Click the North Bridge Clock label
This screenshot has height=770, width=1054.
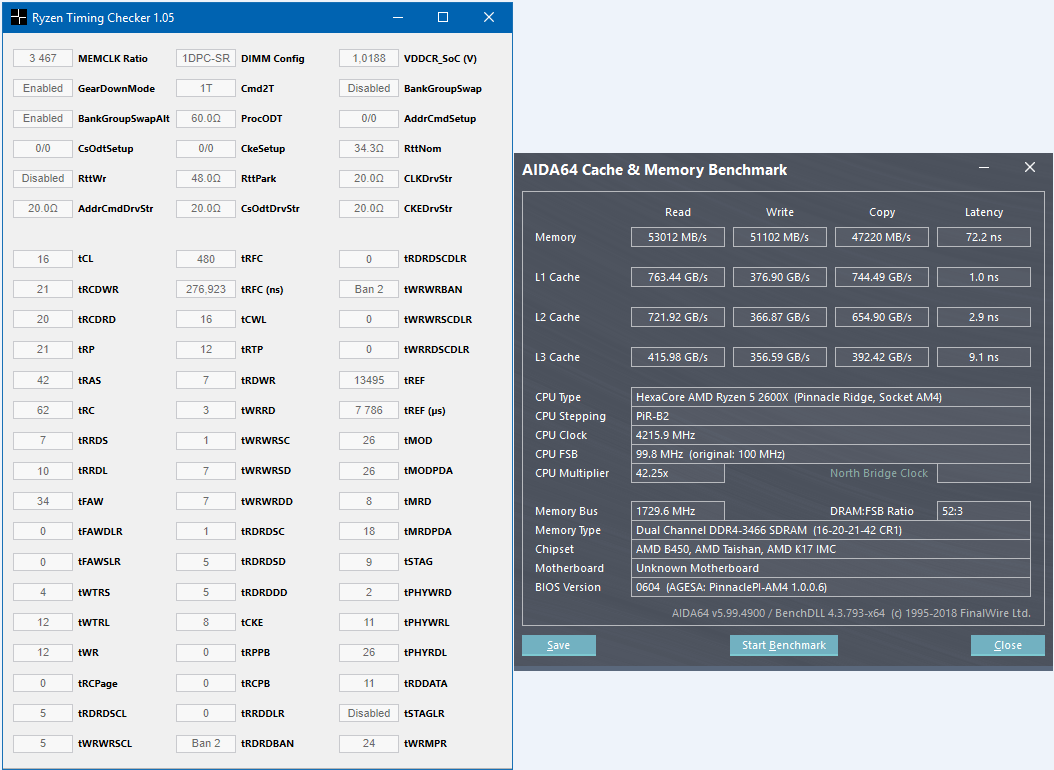pos(879,473)
